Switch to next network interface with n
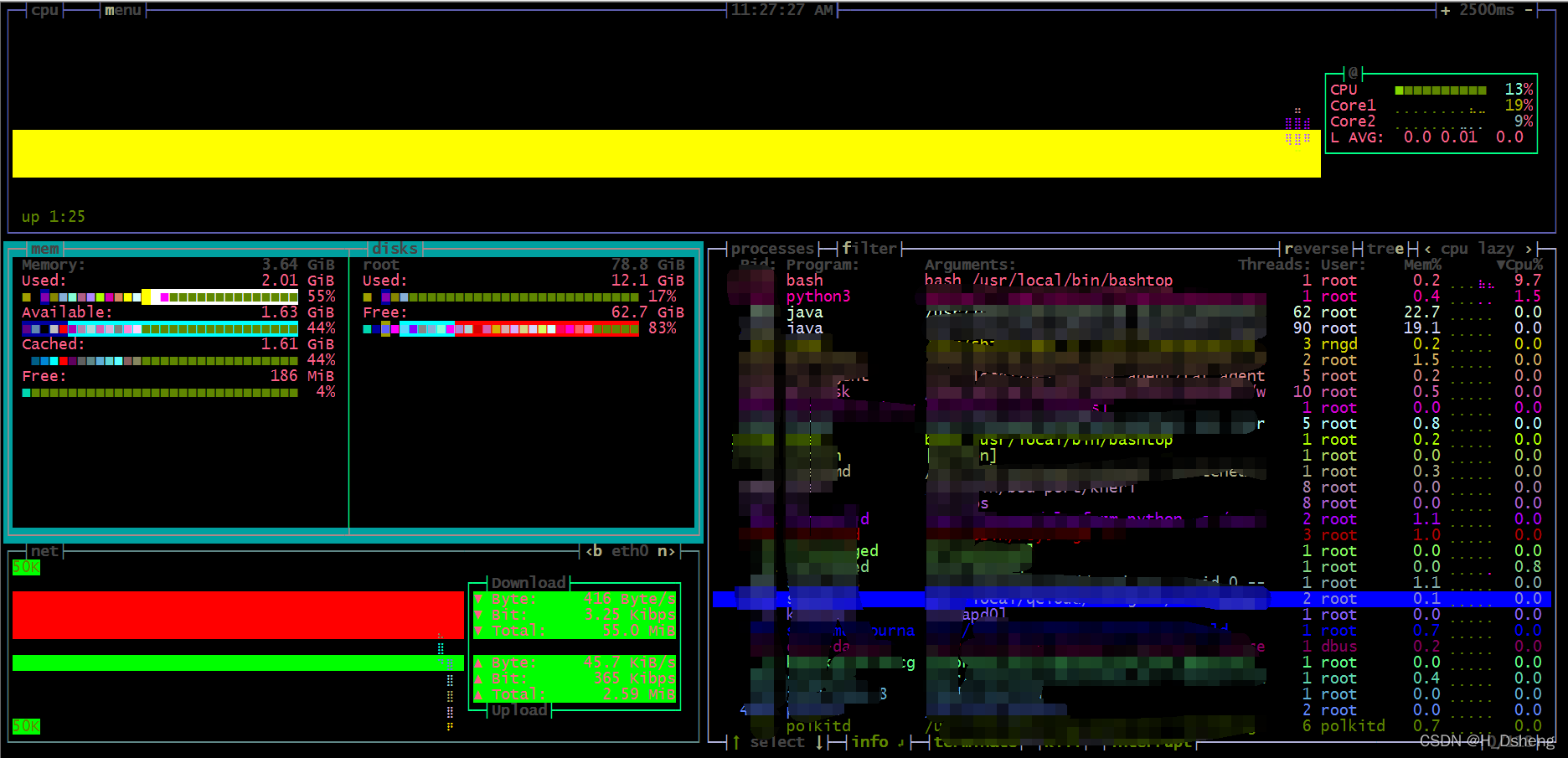The image size is (1568, 758). (666, 551)
